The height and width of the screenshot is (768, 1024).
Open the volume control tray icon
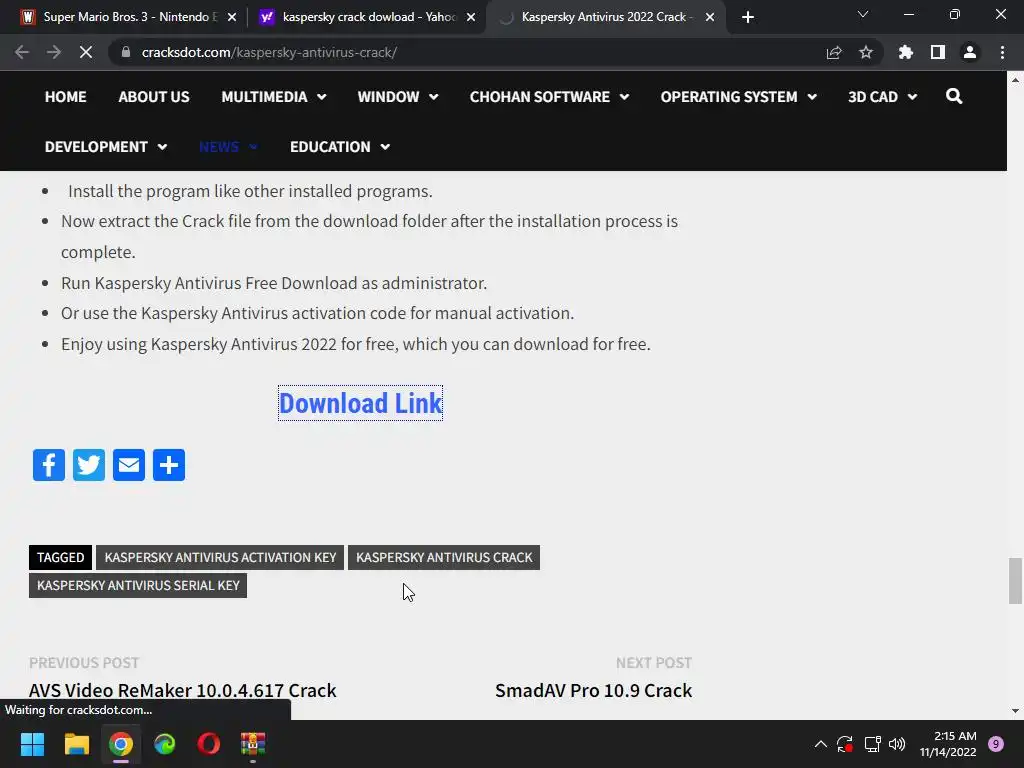click(x=897, y=744)
